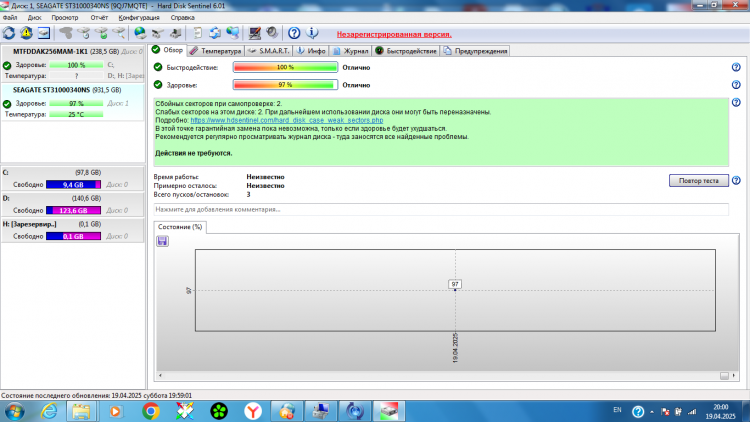Click the chart scrollbar right arrow
Screen dimensions: 750x422
734,376
